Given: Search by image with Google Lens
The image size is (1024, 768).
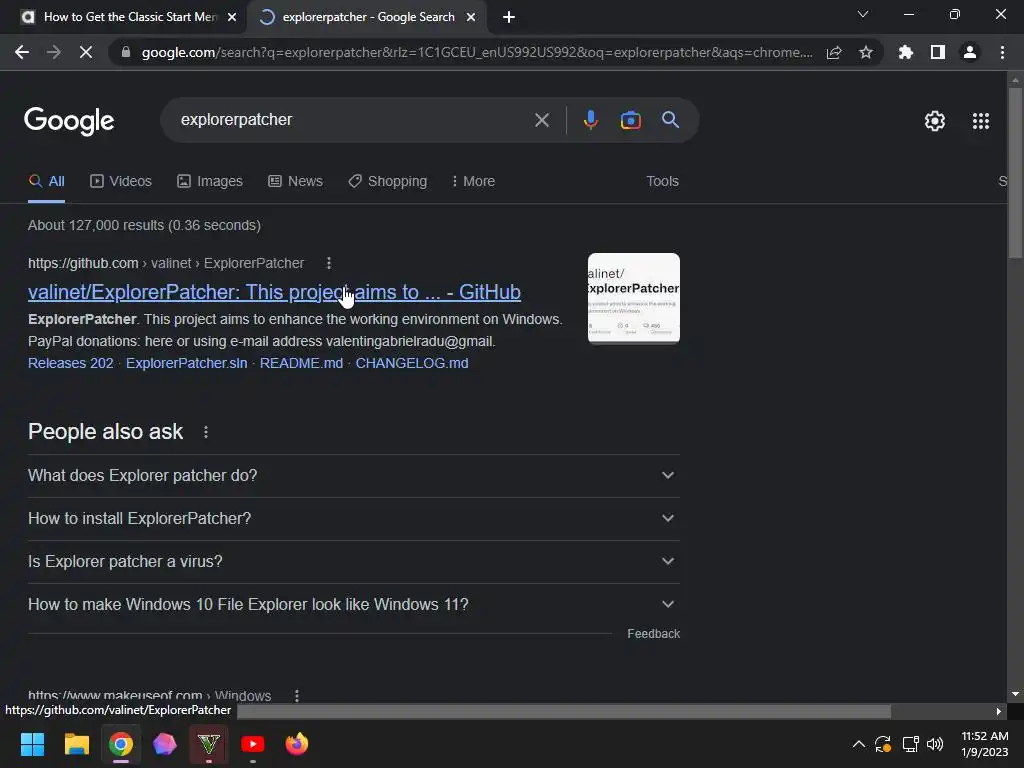Looking at the screenshot, I should click(x=630, y=120).
